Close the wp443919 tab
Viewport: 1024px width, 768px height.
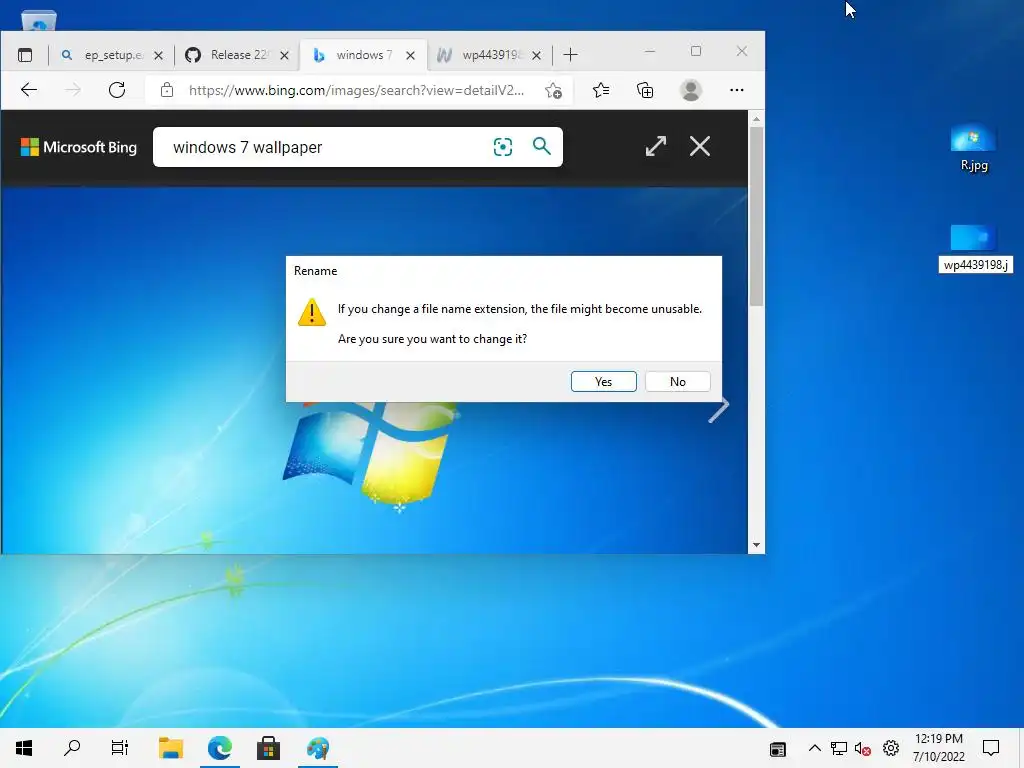click(x=536, y=56)
